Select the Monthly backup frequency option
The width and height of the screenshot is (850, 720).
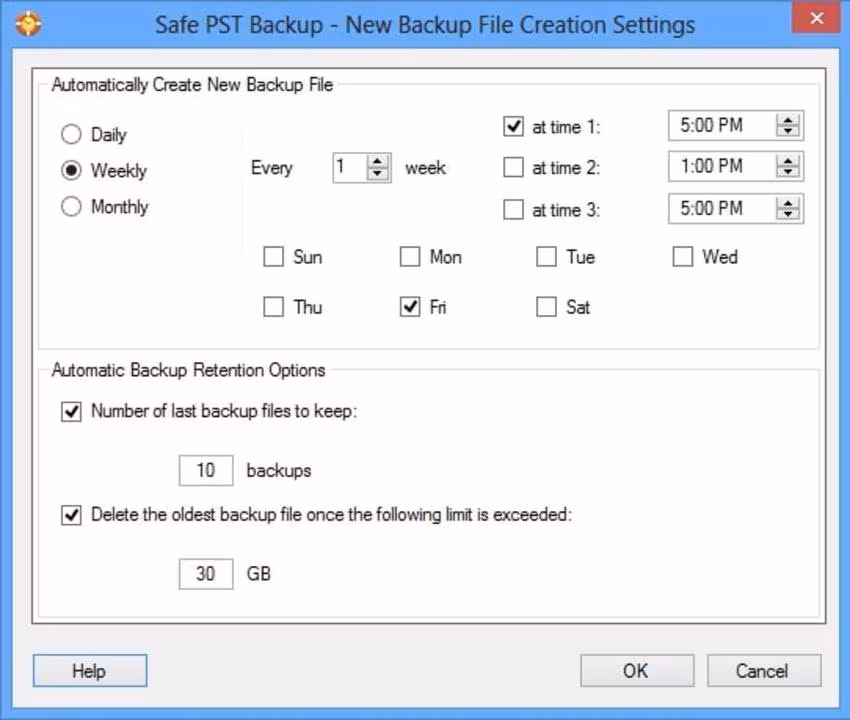(72, 207)
